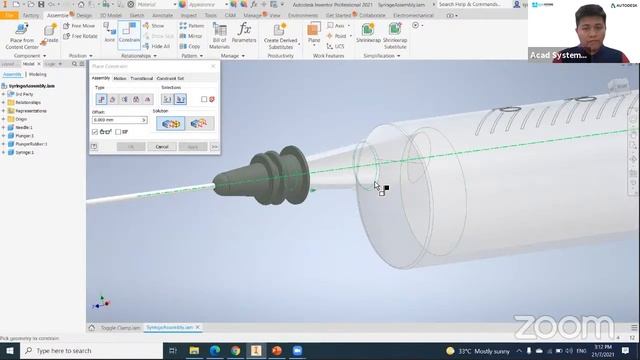Click the Shrinkwrap tool
Image resolution: width=640 pixels, height=360 pixels.
pos(368,33)
